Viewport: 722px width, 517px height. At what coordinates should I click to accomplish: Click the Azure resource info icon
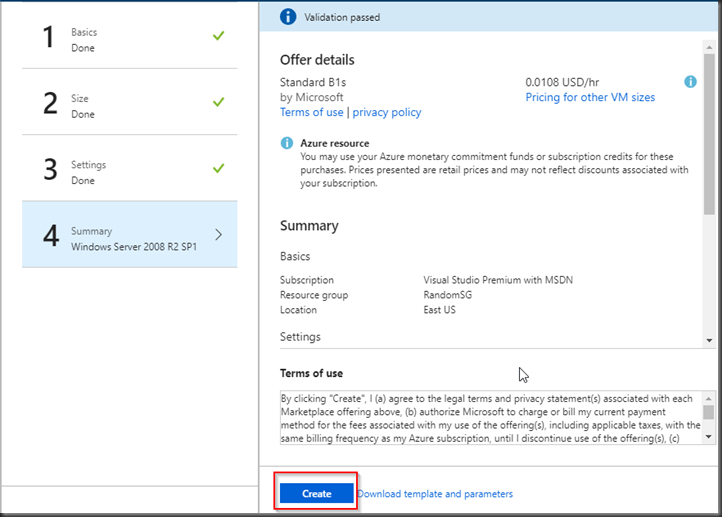coord(287,143)
